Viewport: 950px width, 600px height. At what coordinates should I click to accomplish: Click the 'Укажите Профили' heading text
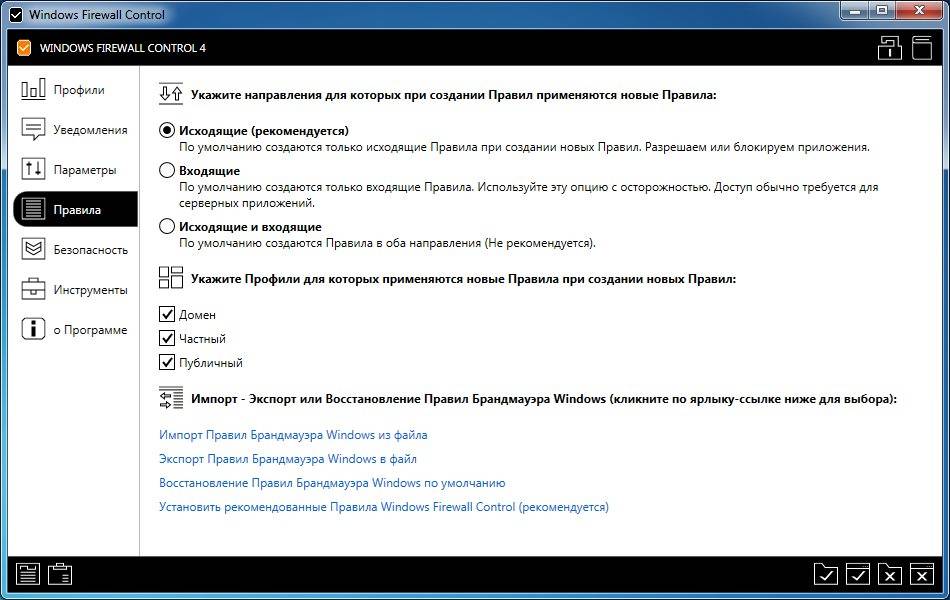tap(463, 279)
